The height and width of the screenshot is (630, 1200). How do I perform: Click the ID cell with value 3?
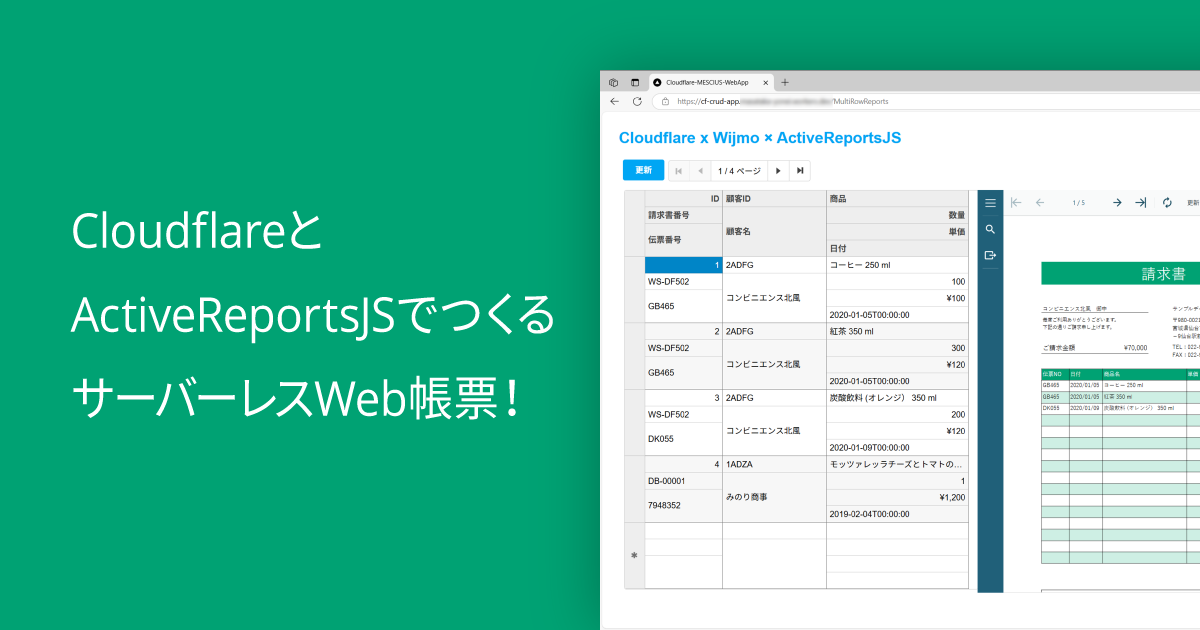pyautogui.click(x=683, y=398)
